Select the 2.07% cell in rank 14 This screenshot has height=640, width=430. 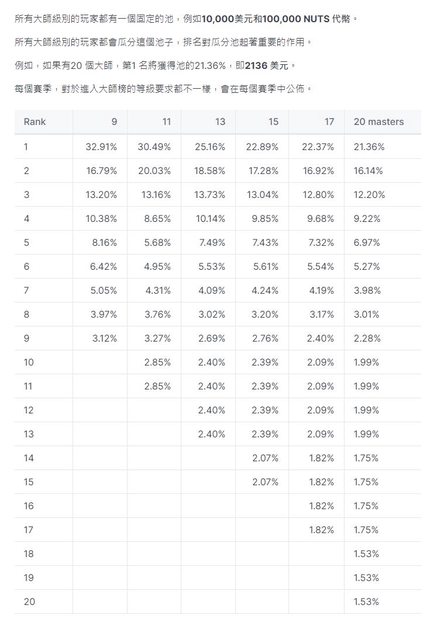(265, 458)
